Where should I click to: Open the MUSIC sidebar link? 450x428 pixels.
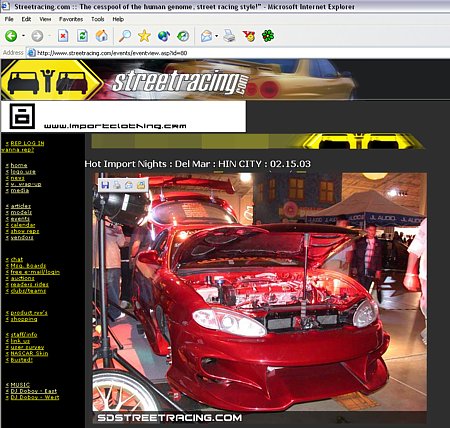(20, 385)
